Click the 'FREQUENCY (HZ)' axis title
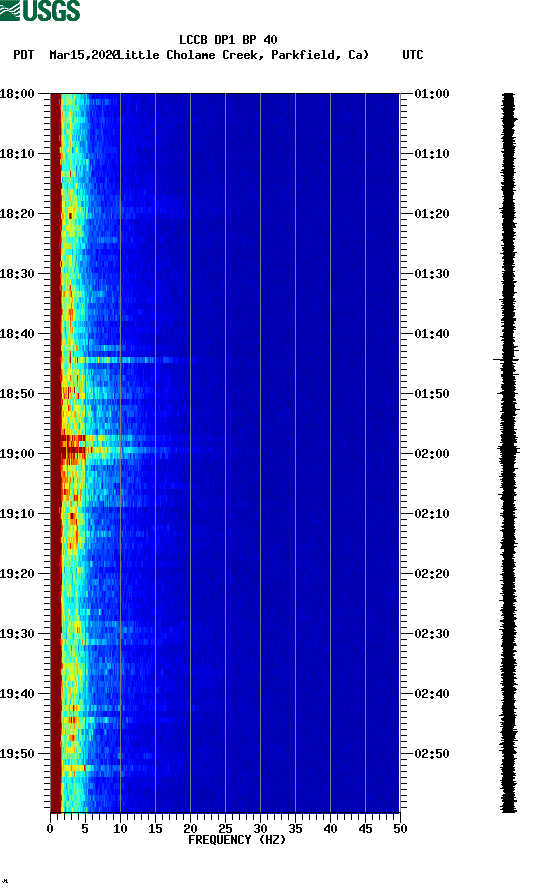 pos(237,840)
